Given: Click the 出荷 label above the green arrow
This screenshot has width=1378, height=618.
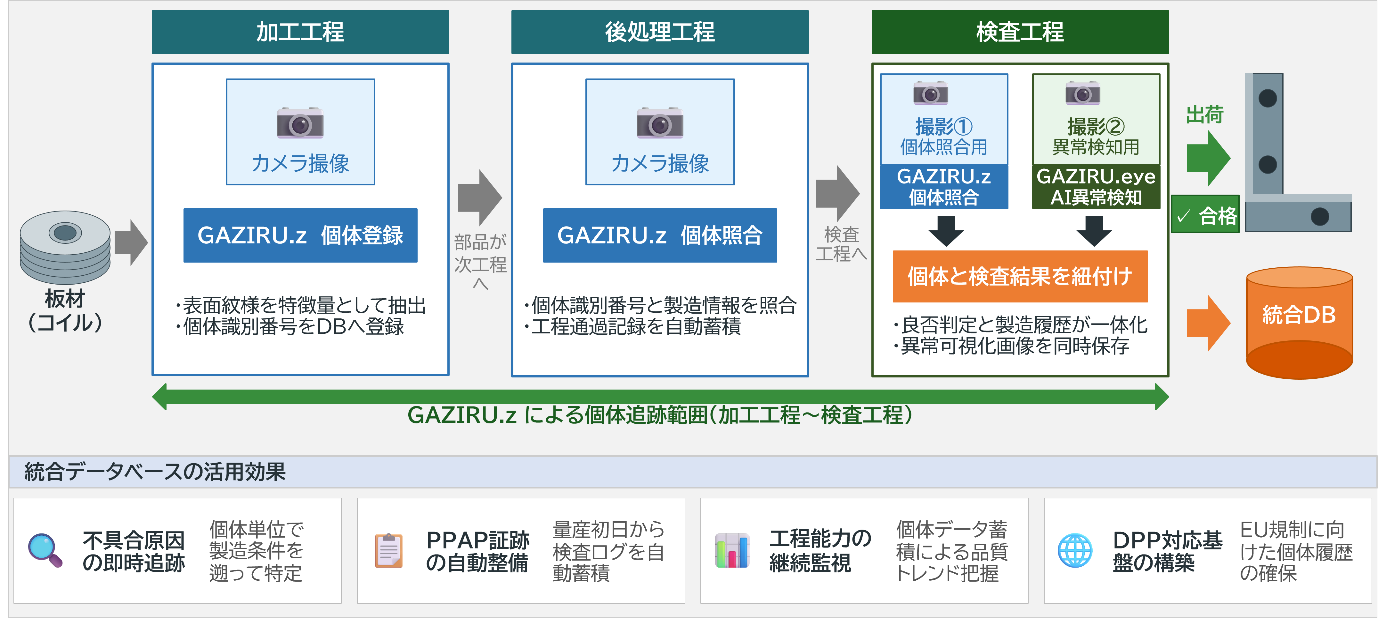Looking at the screenshot, I should [x=1205, y=116].
